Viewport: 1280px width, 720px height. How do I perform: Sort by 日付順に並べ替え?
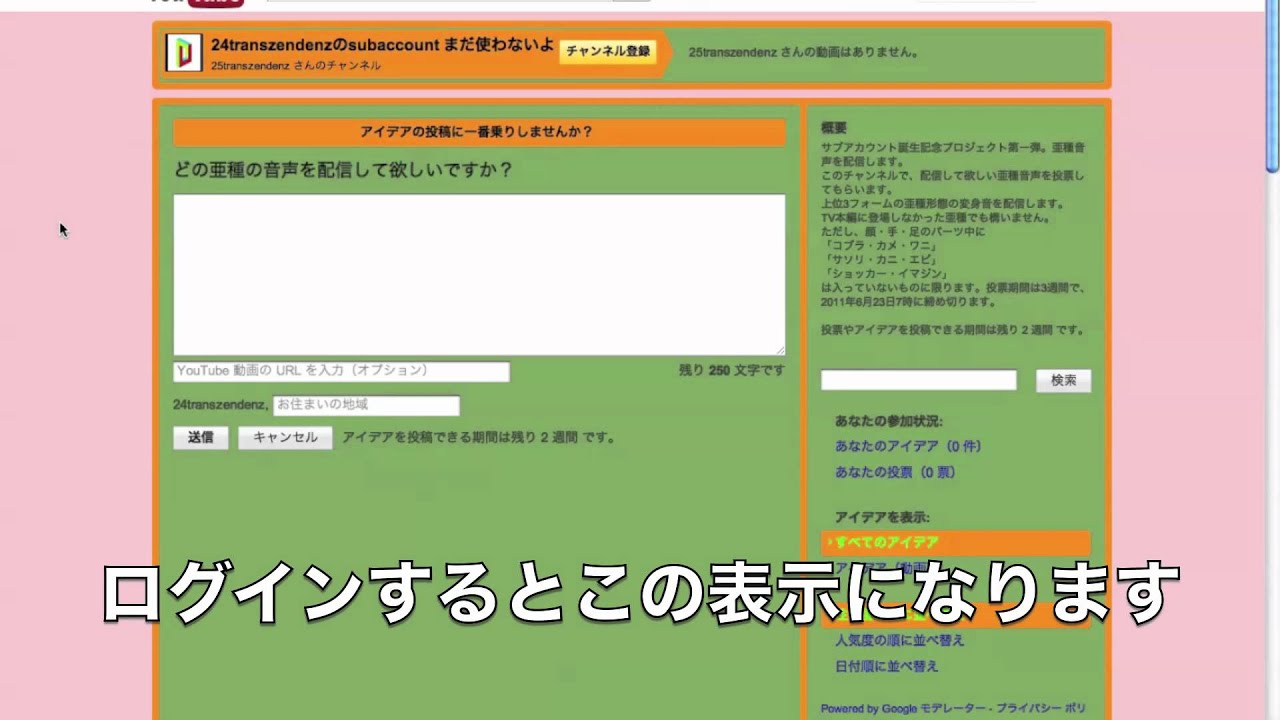click(886, 666)
